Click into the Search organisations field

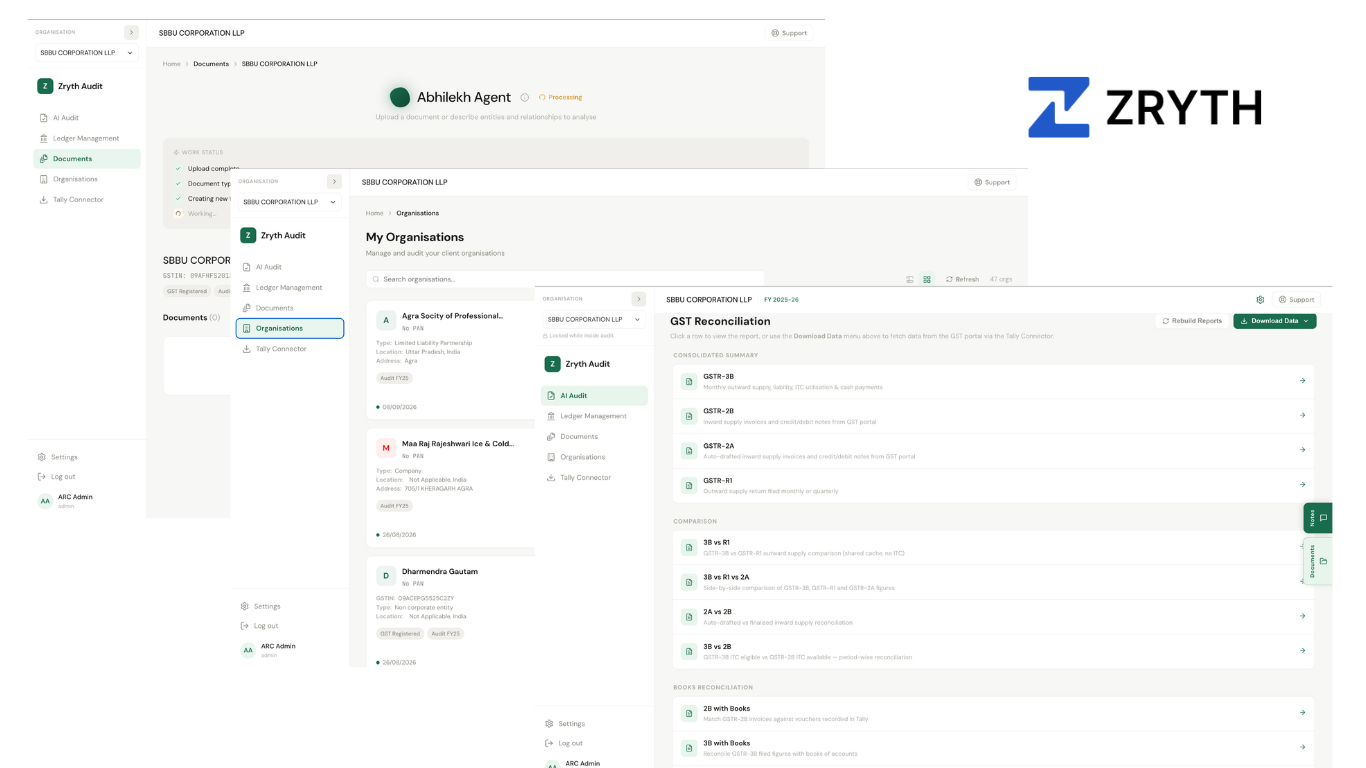coord(565,279)
